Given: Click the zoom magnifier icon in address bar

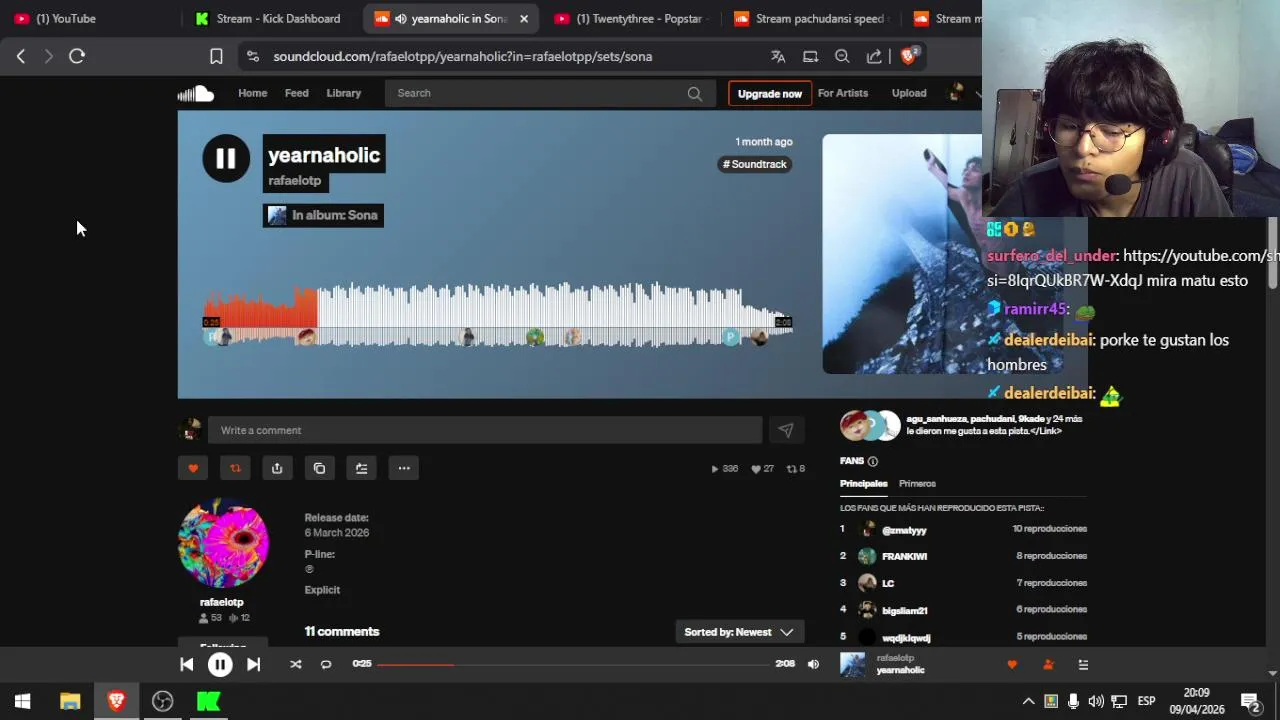Looking at the screenshot, I should [842, 56].
